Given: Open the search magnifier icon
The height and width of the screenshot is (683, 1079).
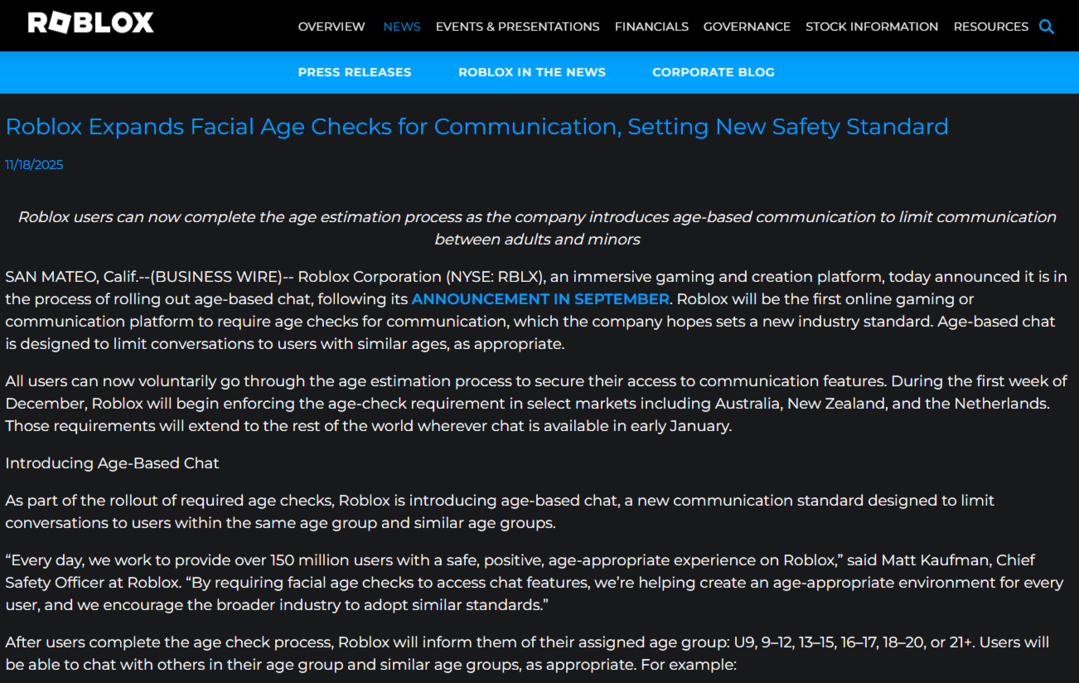Looking at the screenshot, I should point(1046,27).
